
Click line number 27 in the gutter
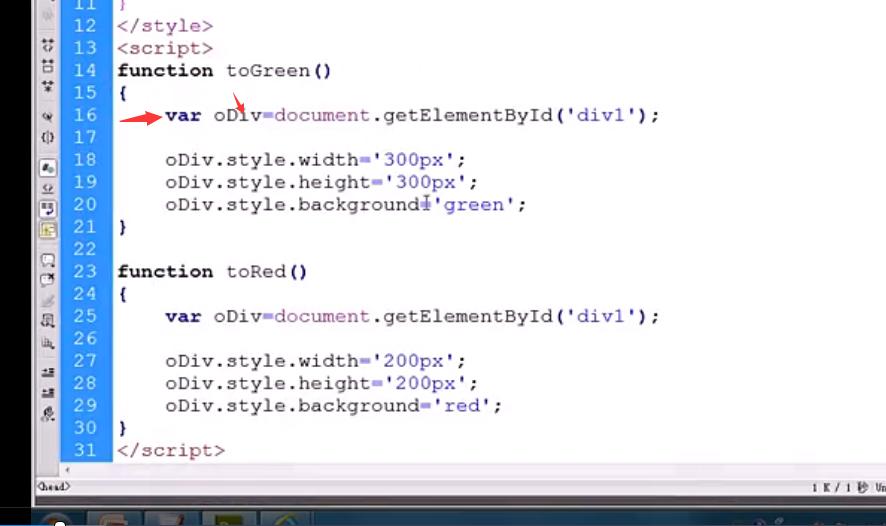click(85, 361)
